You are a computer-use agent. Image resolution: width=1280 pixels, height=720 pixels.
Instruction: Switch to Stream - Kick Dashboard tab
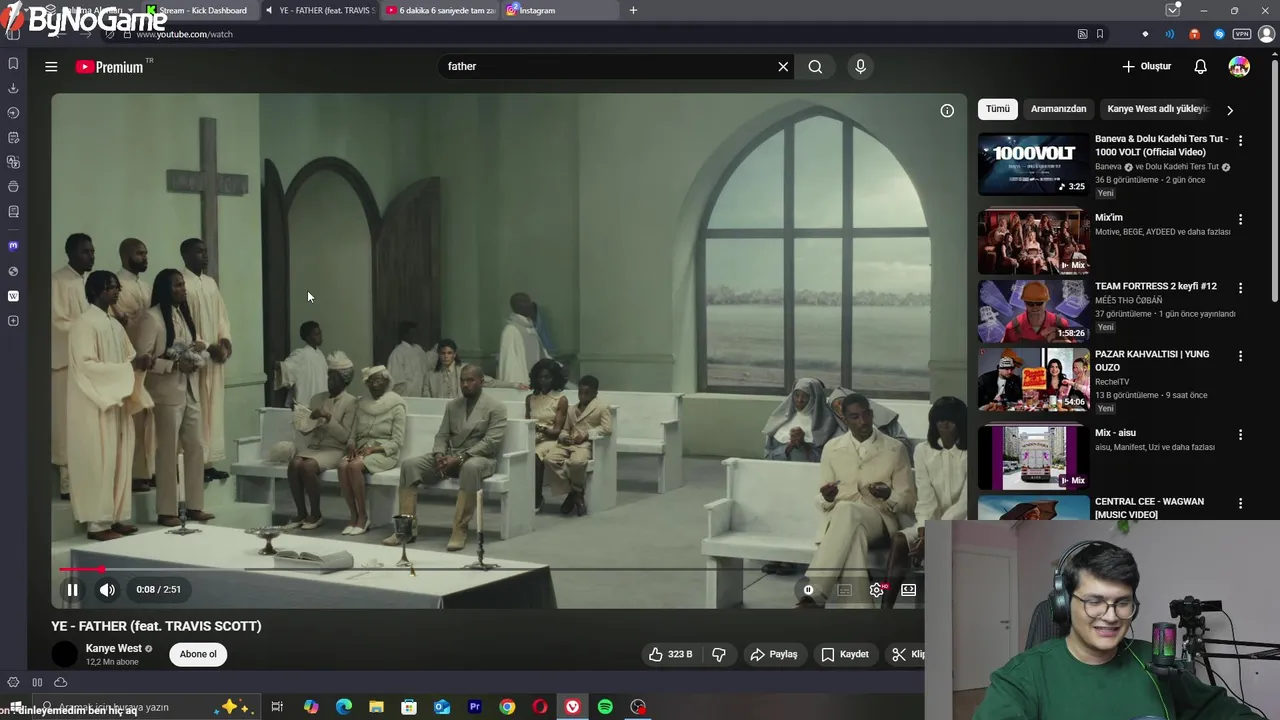click(x=200, y=10)
